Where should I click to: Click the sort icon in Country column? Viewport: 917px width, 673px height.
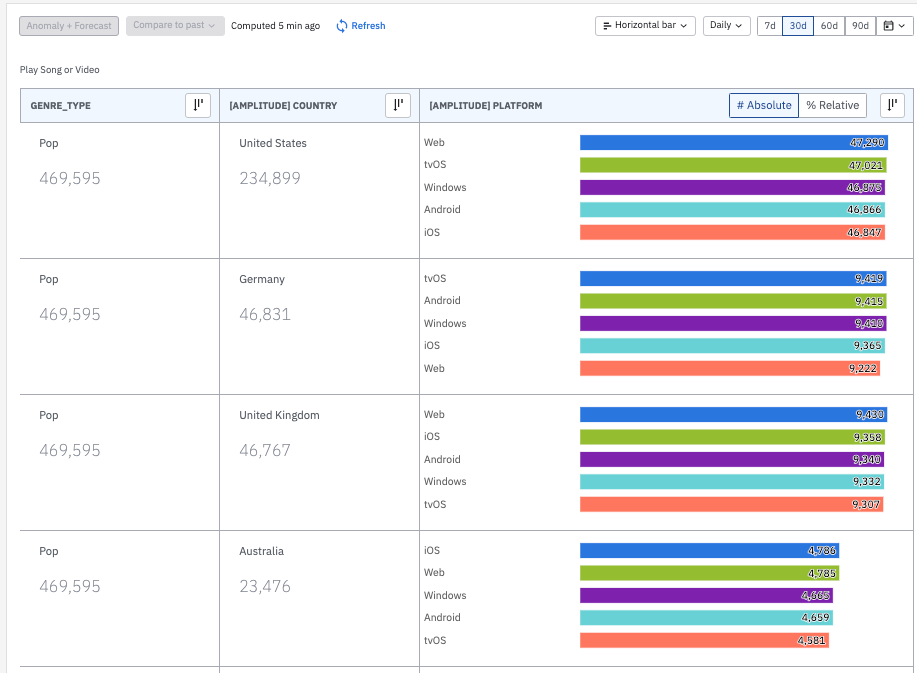397,105
